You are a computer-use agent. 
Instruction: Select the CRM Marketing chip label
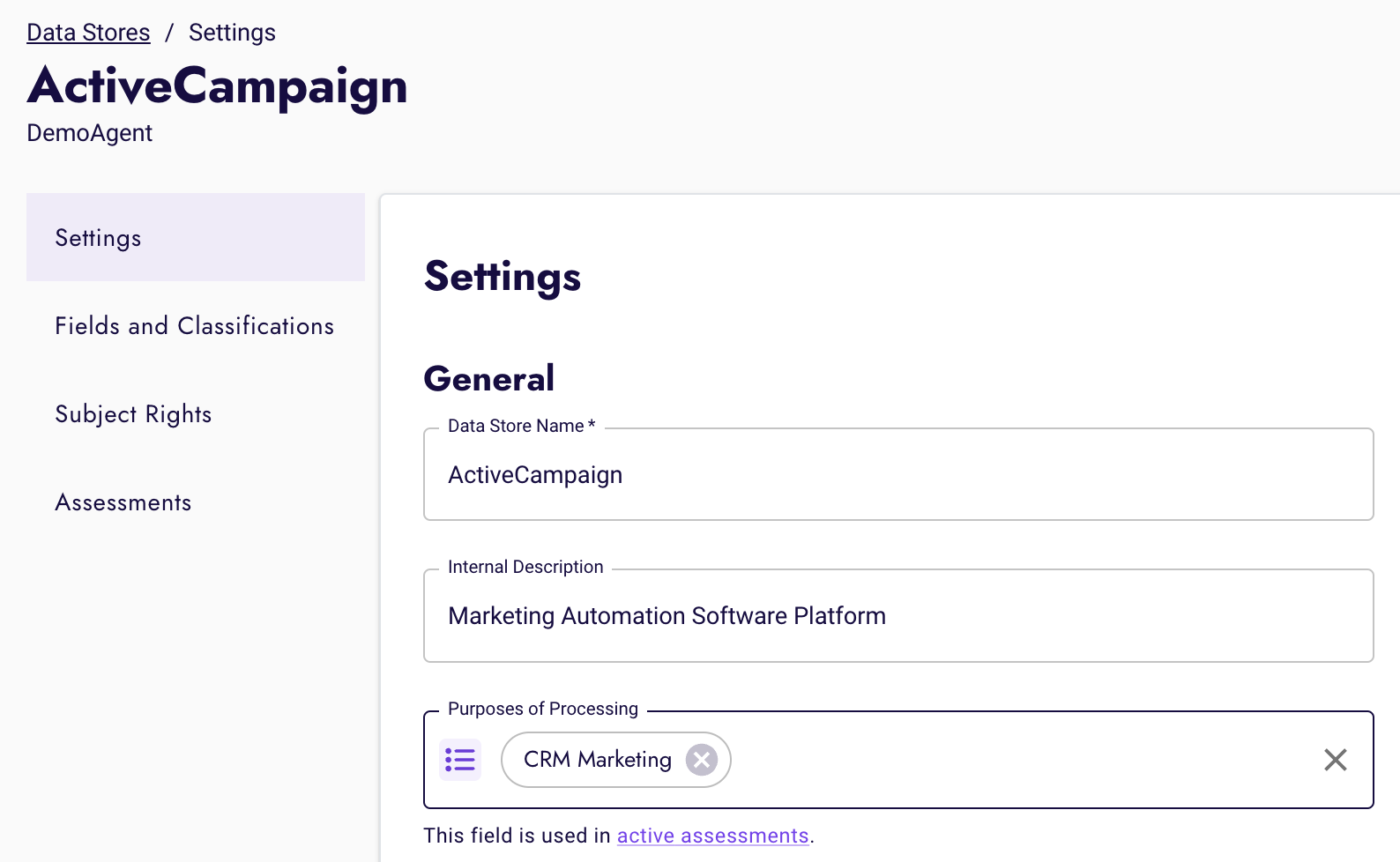(598, 760)
